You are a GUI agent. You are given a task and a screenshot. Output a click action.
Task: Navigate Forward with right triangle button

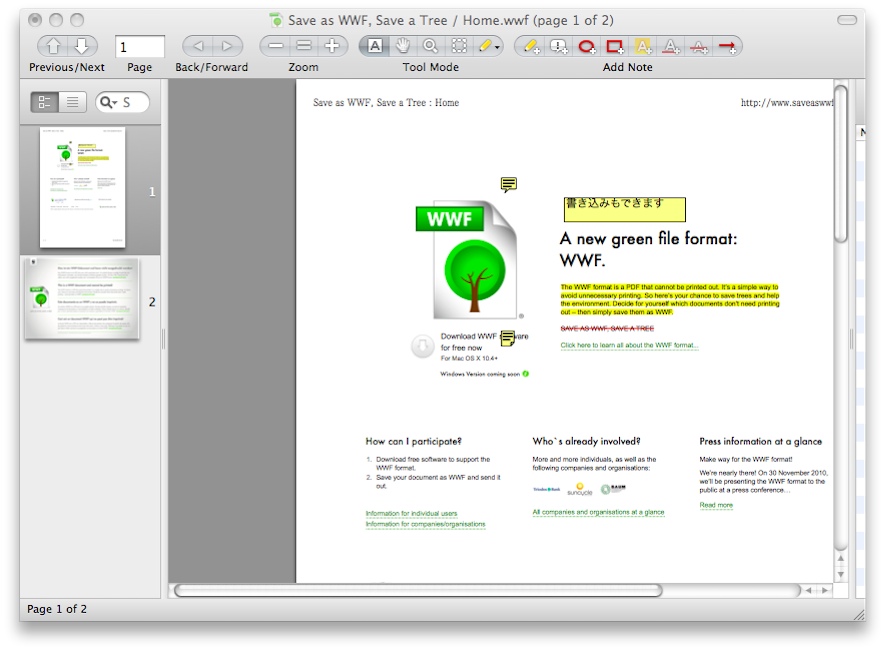[227, 46]
